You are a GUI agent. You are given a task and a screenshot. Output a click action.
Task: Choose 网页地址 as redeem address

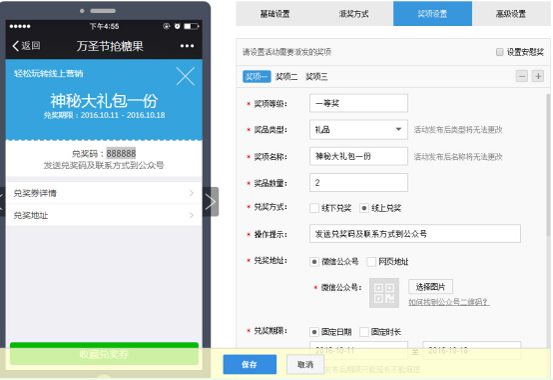(371, 262)
